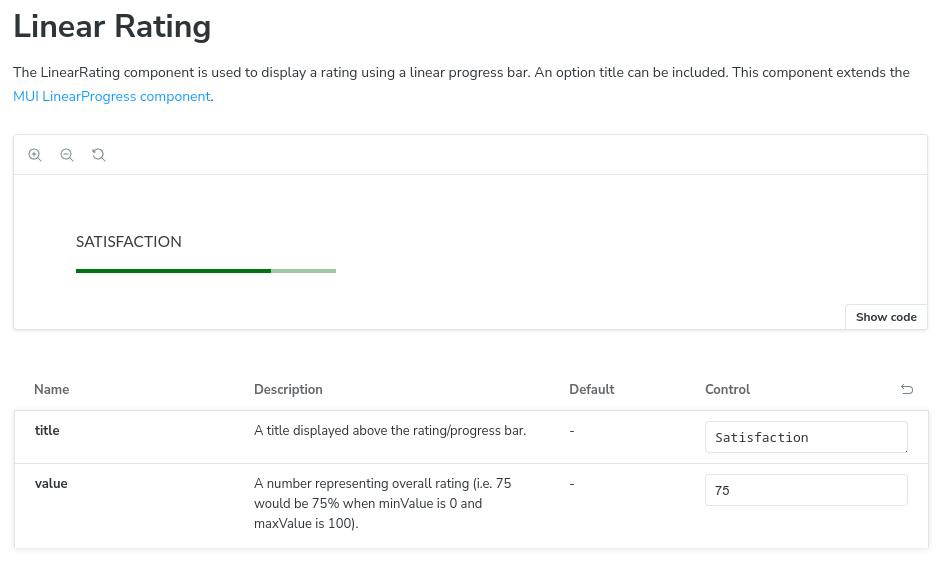Click the zoom in magnifier icon

click(35, 155)
